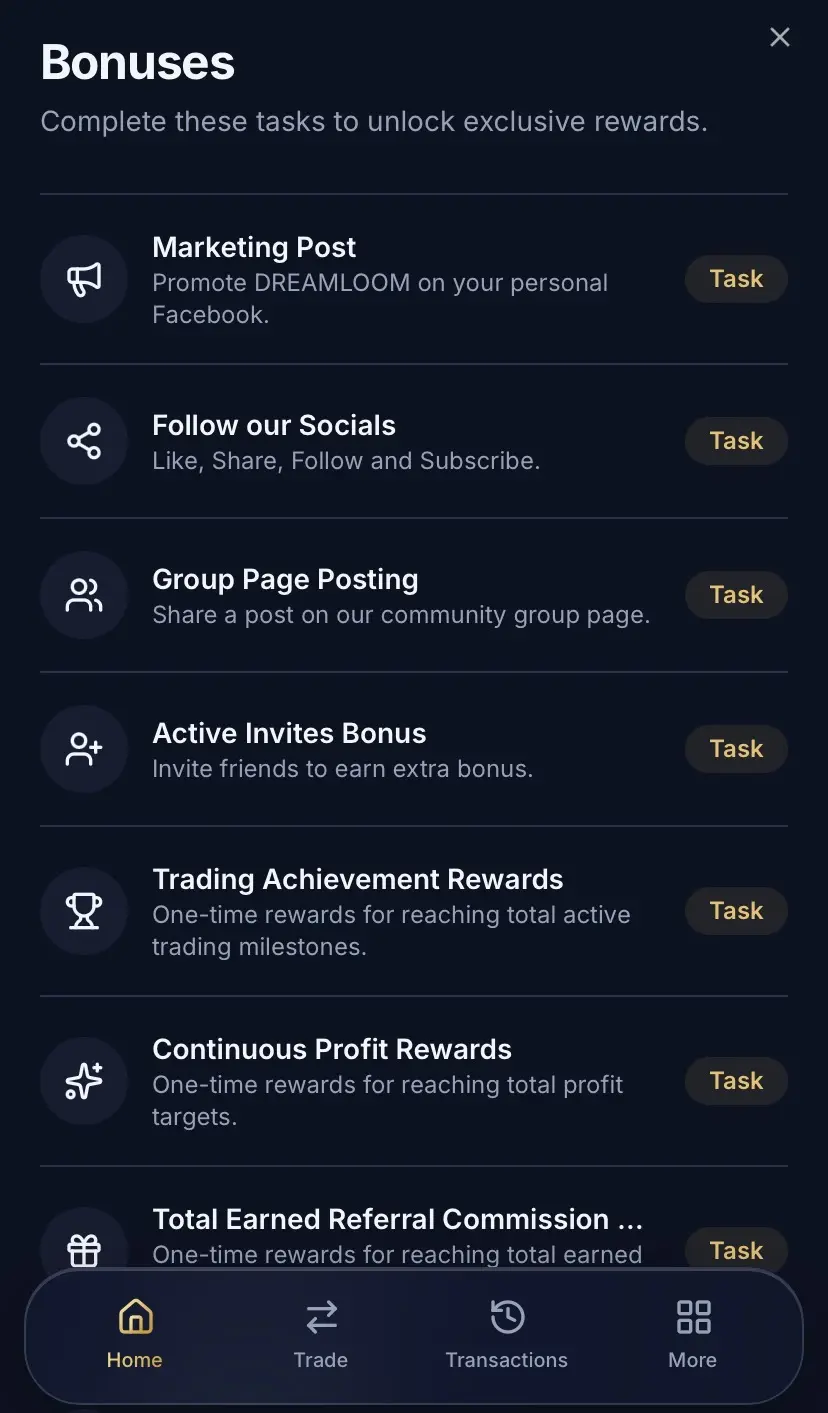
Task: Click the Task button for Continuous Profit Rewards
Action: click(736, 1081)
